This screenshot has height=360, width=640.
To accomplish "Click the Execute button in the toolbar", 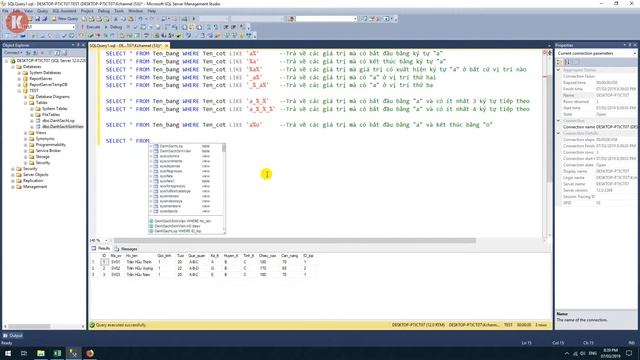I will [x=91, y=27].
